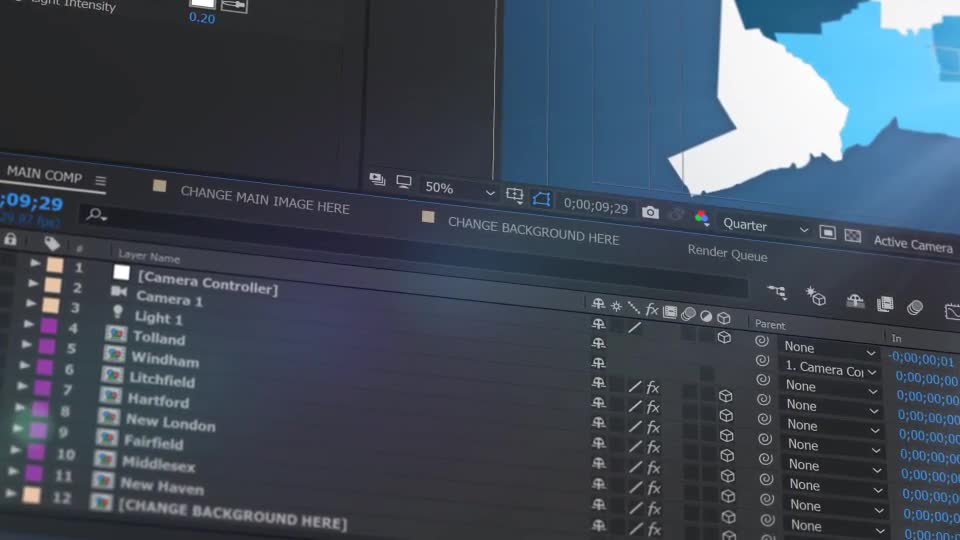The image size is (960, 540).
Task: Click the Effect column header fx icon
Action: pyautogui.click(x=651, y=310)
